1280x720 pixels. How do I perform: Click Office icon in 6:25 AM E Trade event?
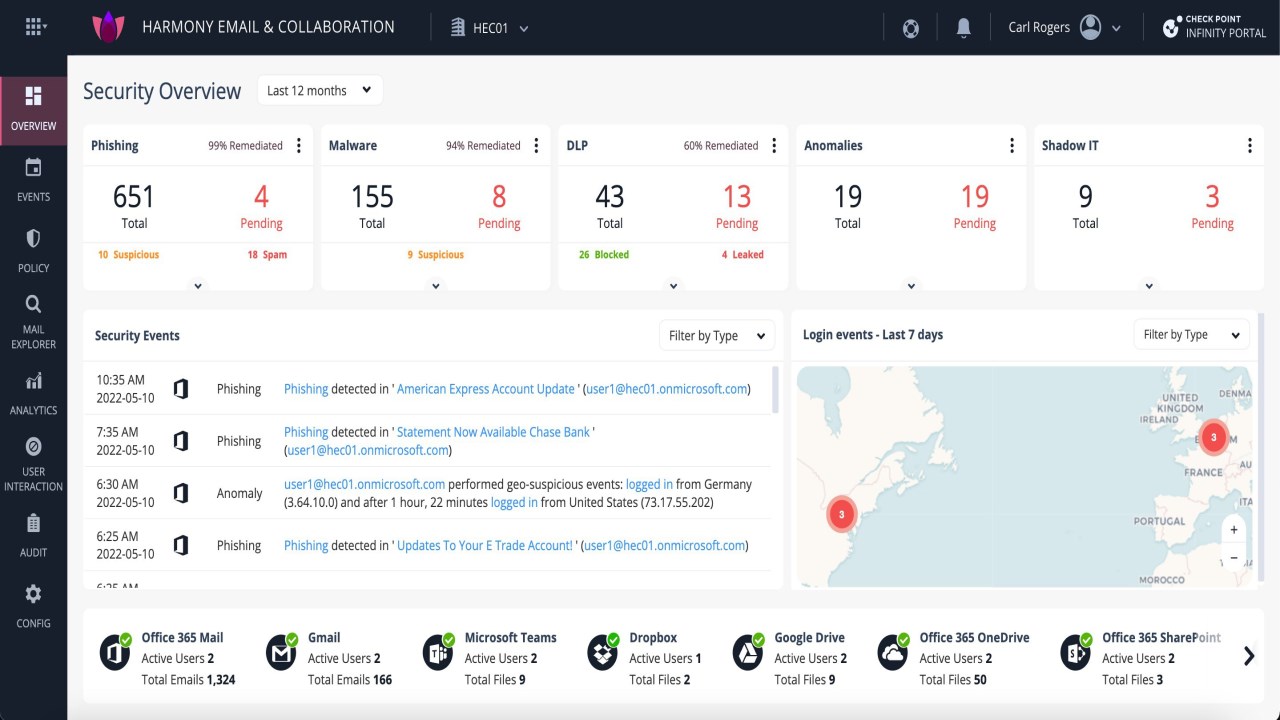[181, 545]
